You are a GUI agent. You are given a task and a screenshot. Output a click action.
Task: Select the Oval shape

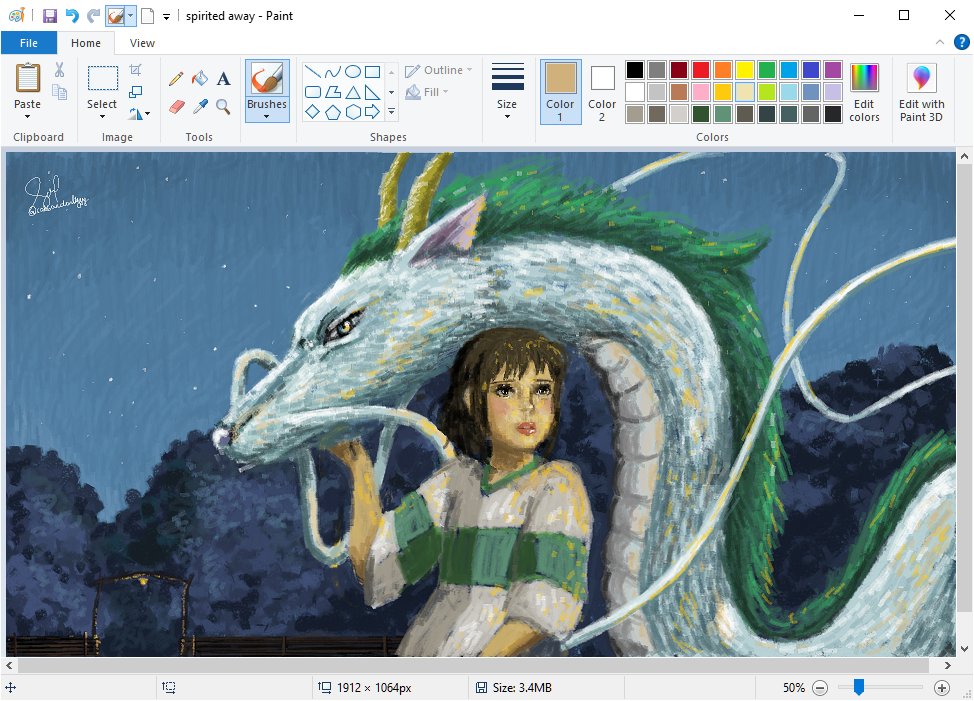[x=353, y=71]
